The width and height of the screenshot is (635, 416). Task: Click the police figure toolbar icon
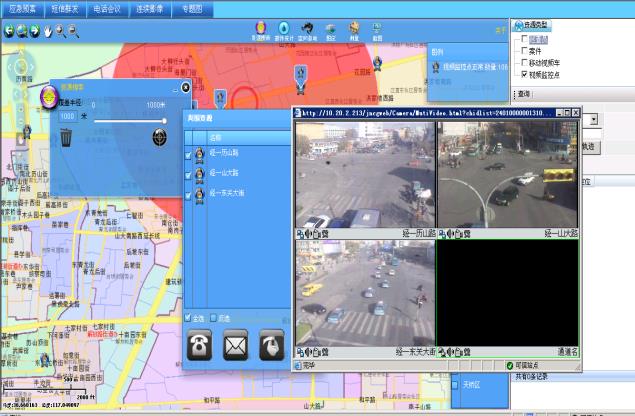354,31
